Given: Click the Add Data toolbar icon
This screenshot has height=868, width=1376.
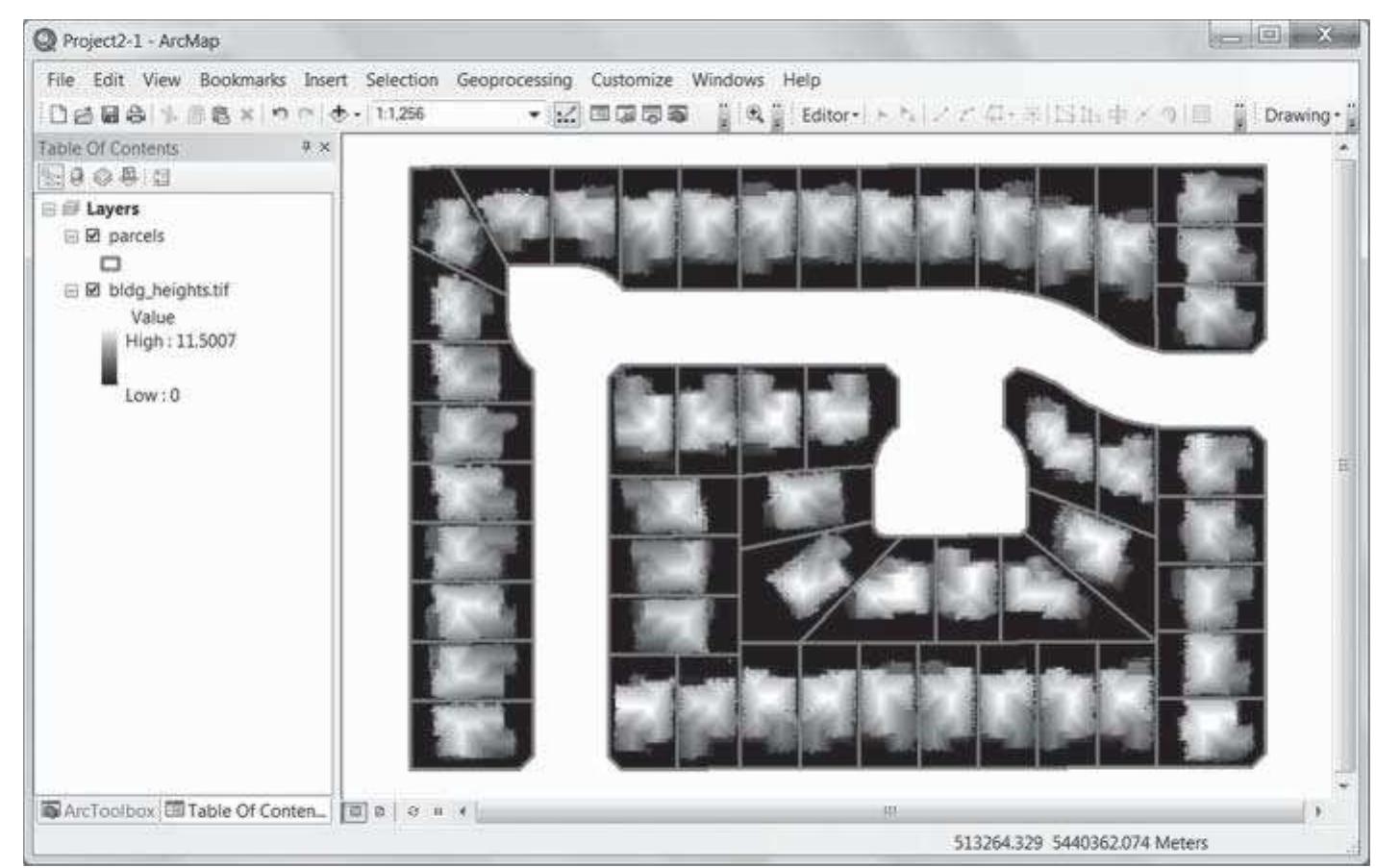Looking at the screenshot, I should coord(339,114).
